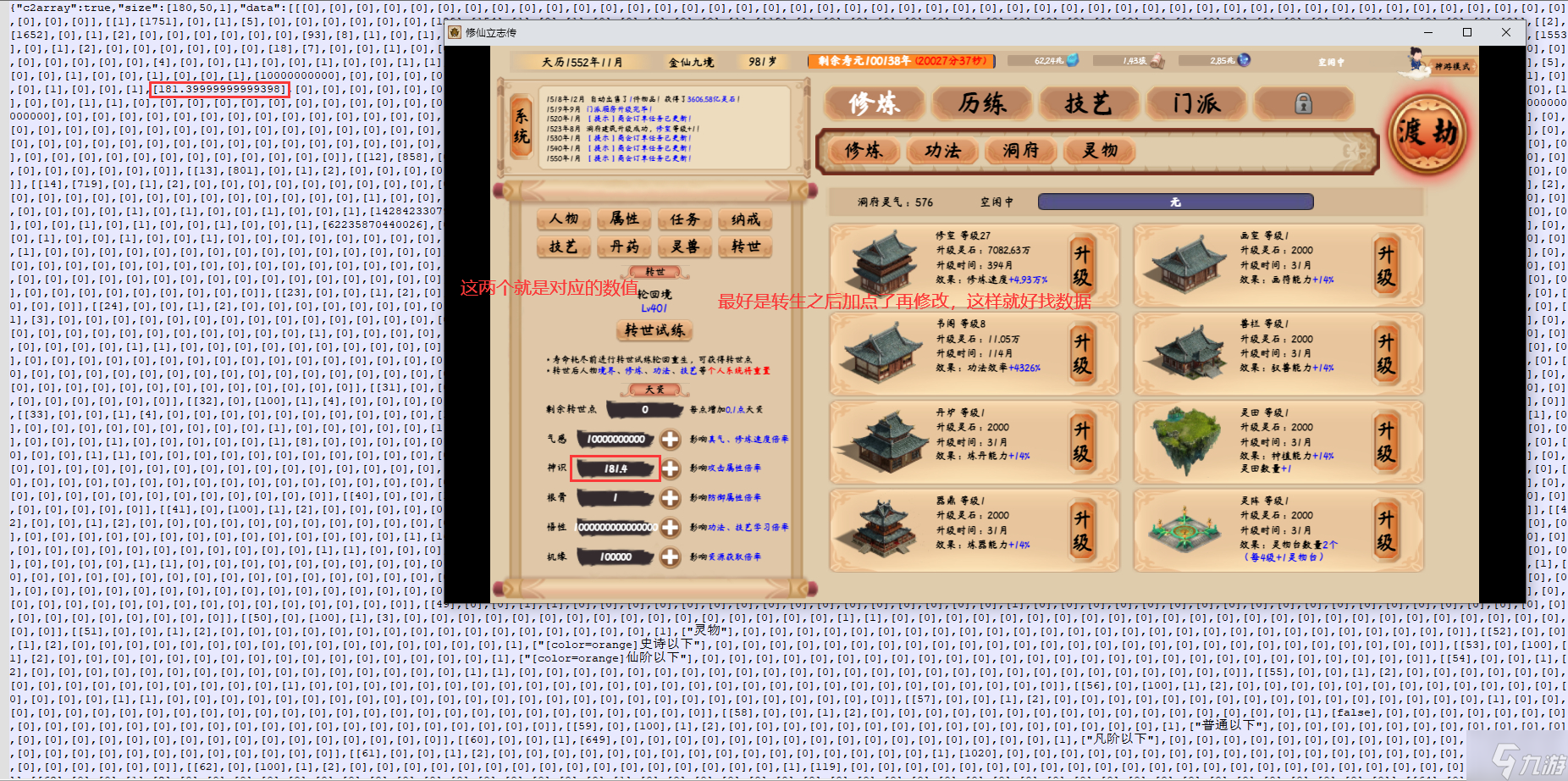This screenshot has width=1568, height=781.
Task: Click the 气感 value field 10000000000
Action: tap(616, 439)
